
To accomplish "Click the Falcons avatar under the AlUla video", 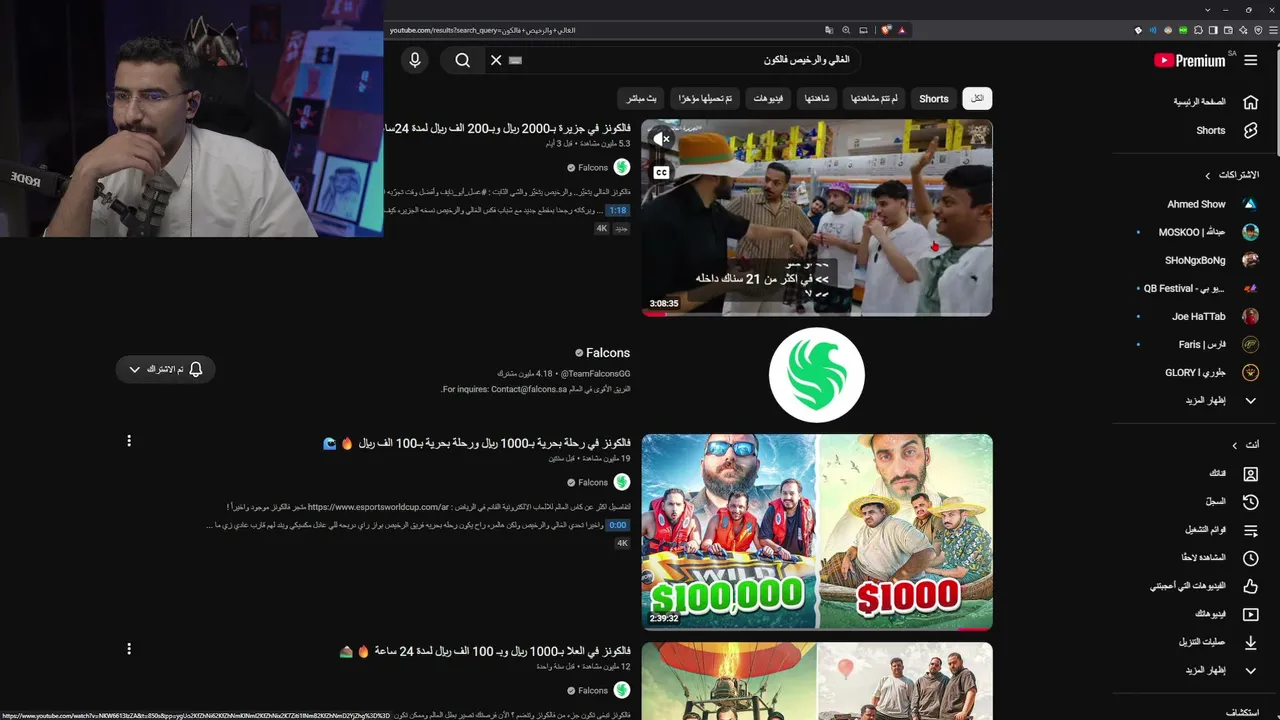I will pyautogui.click(x=622, y=690).
